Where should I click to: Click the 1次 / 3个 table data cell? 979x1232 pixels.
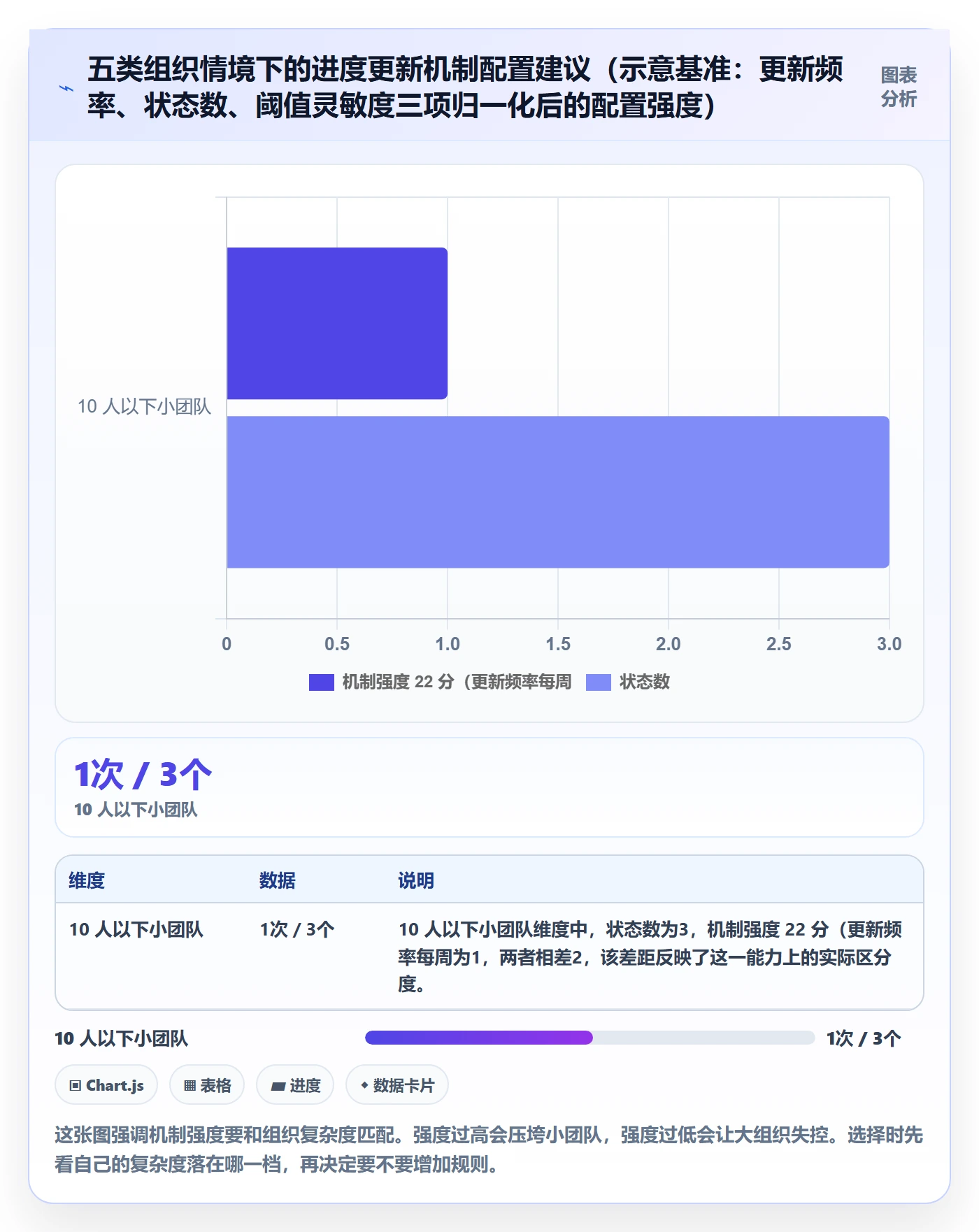coord(297,929)
